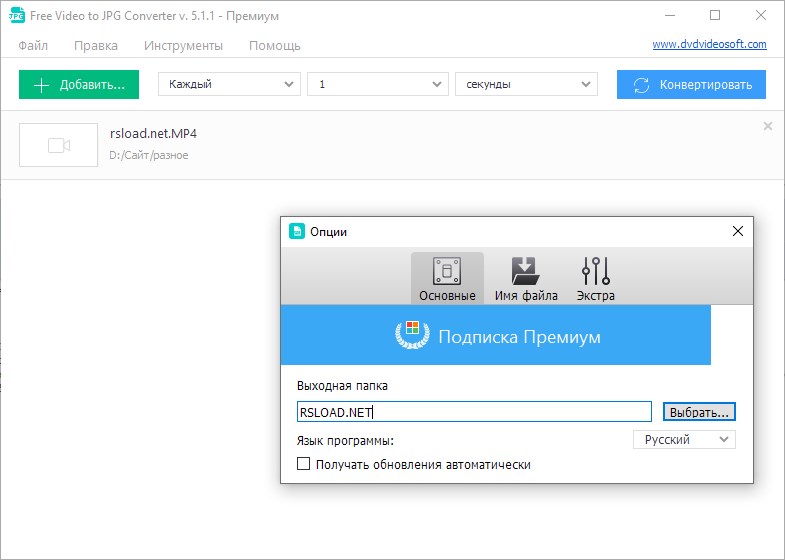Open the Инструменты menu
Image resolution: width=785 pixels, height=560 pixels.
pos(183,45)
